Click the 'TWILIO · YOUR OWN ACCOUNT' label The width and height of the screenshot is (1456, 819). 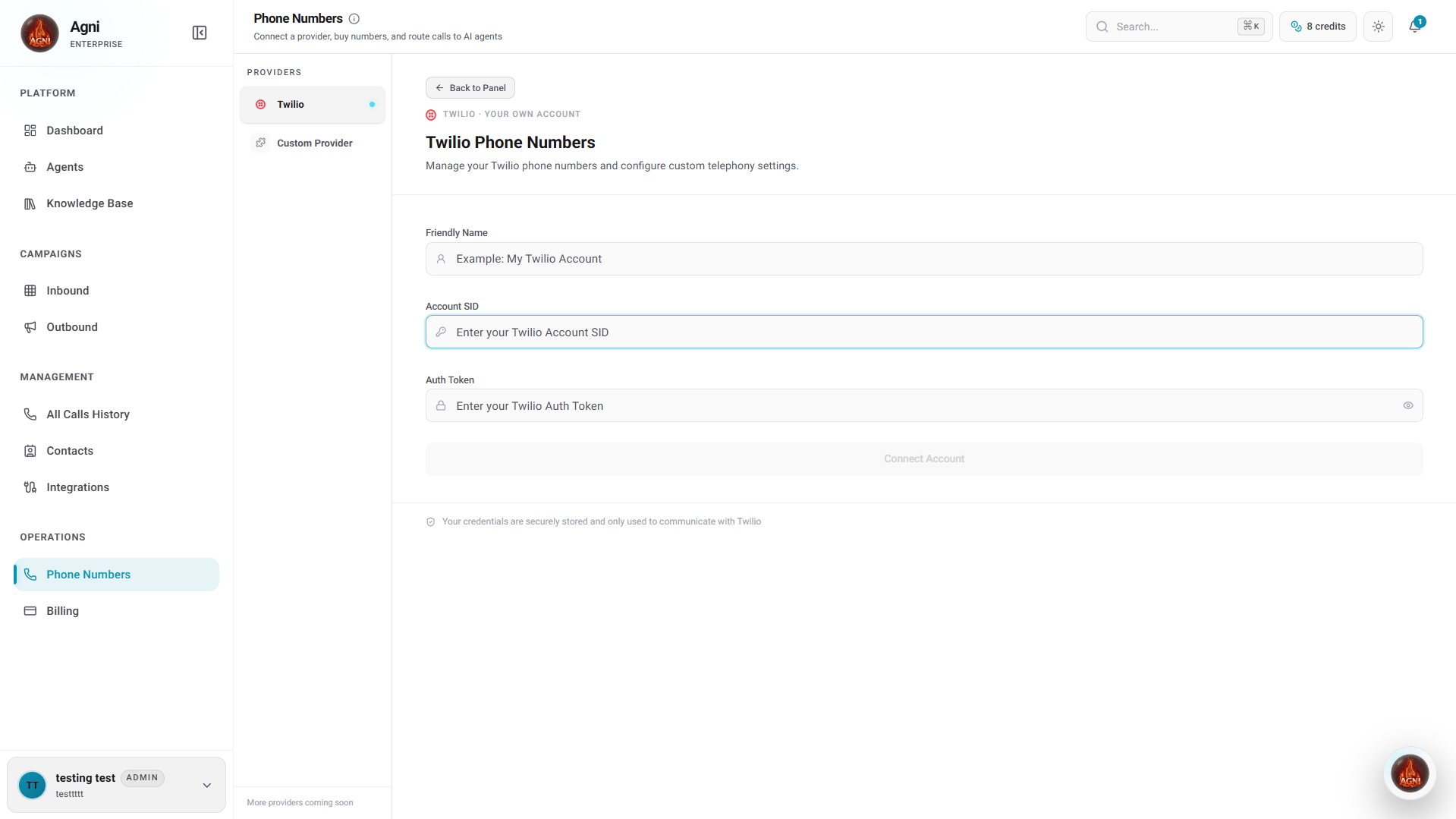512,115
